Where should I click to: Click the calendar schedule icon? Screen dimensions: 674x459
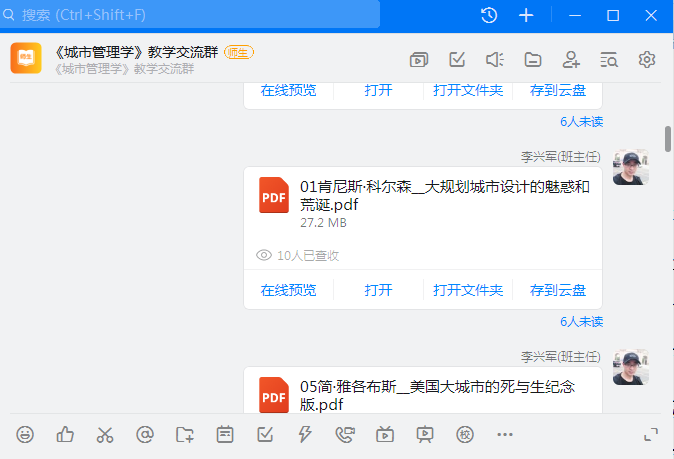[x=225, y=434]
